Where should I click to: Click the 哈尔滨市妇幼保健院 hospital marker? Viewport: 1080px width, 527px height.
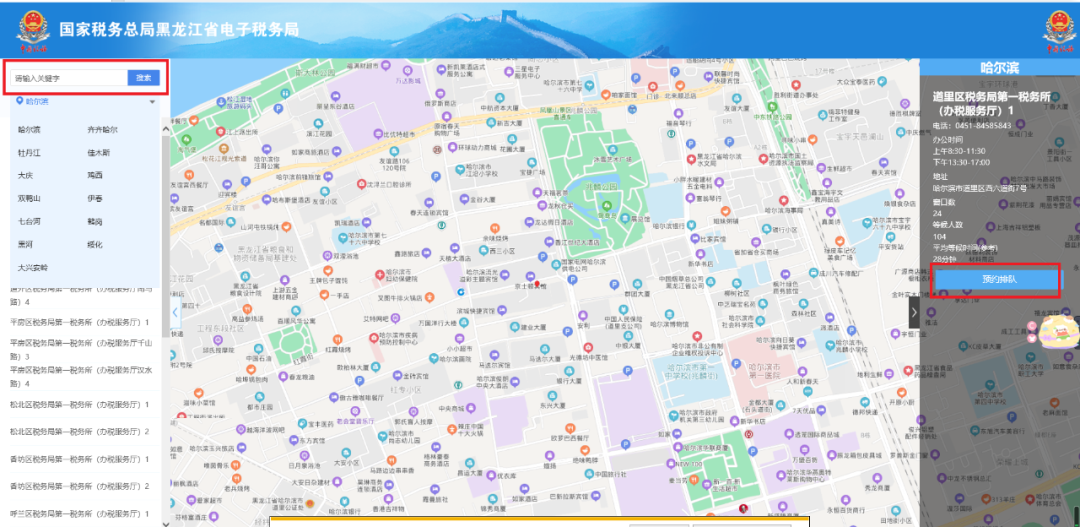380,274
